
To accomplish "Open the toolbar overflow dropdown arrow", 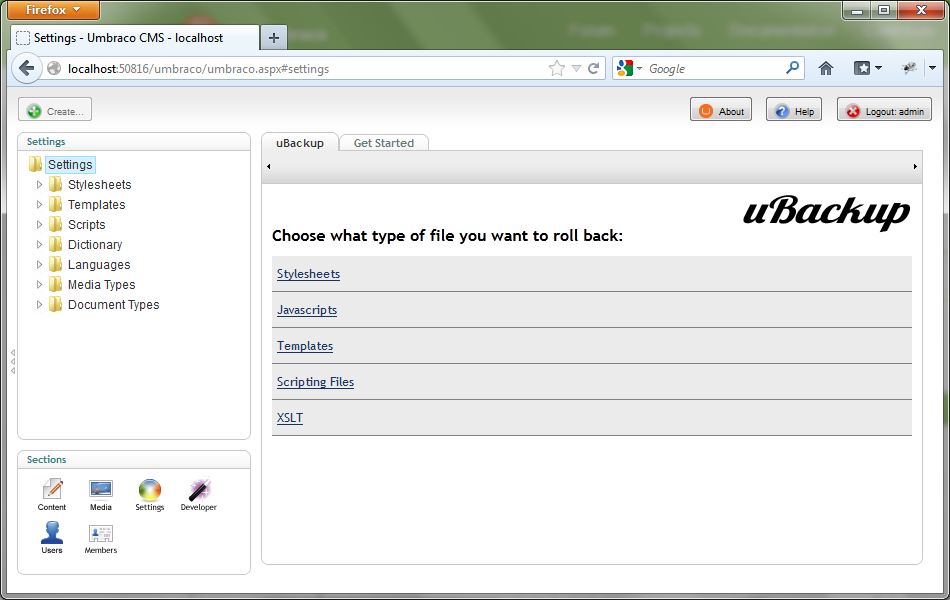I will point(932,68).
